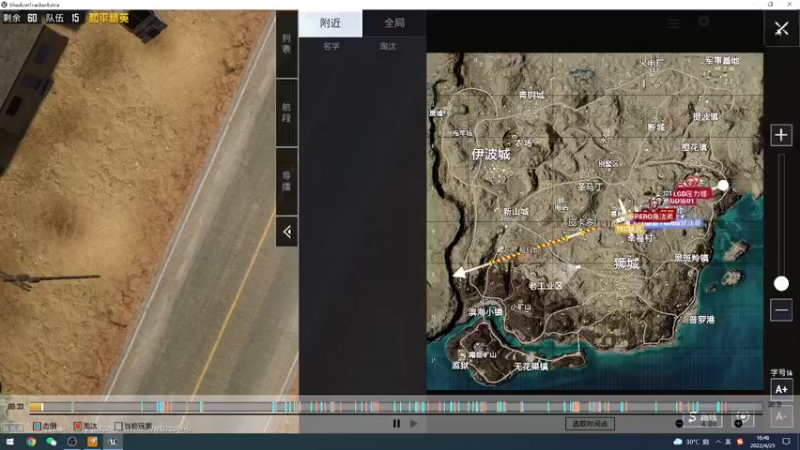Zoom out the map with minus button

pyautogui.click(x=781, y=310)
